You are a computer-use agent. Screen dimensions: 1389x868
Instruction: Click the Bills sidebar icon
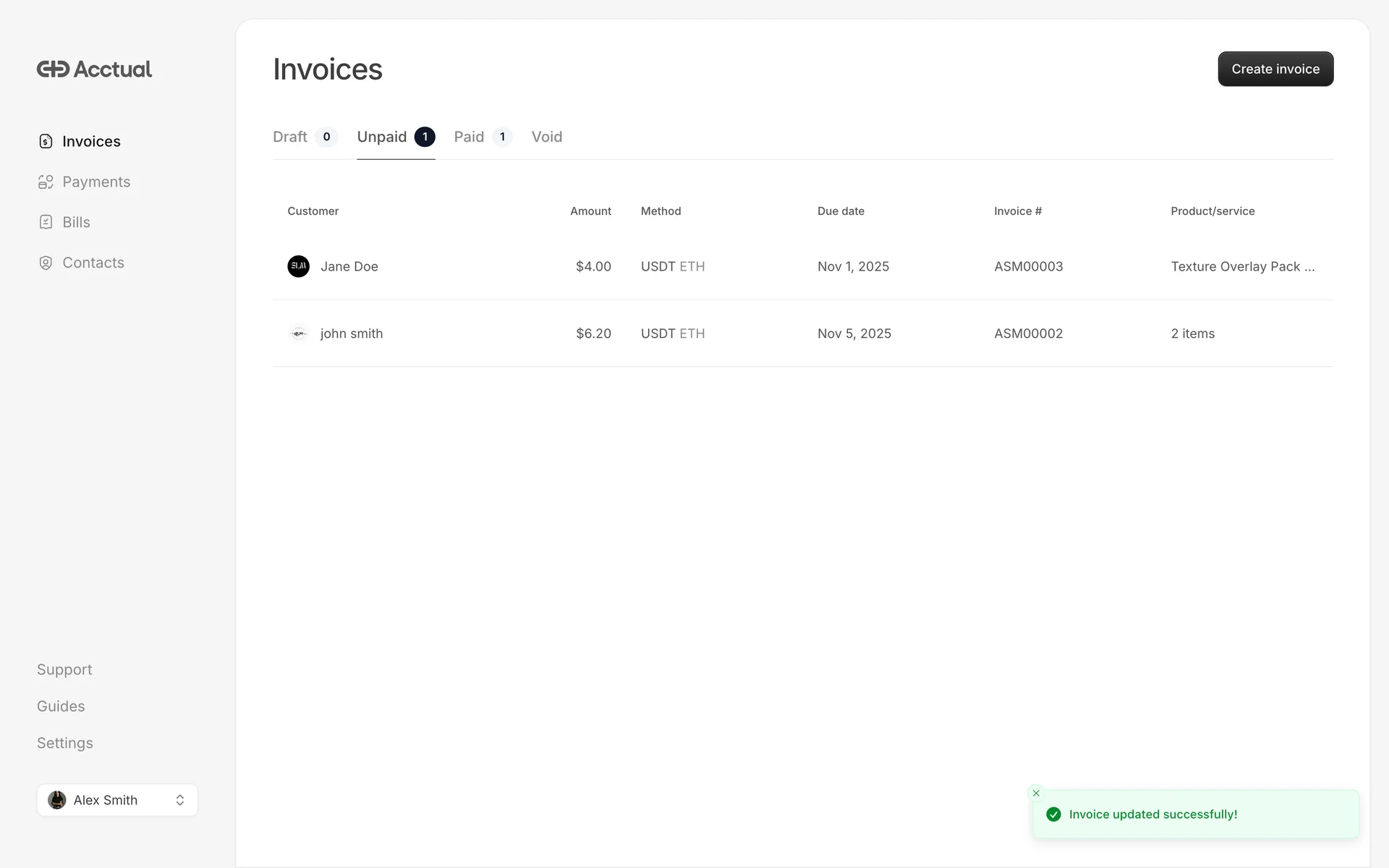coord(46,223)
